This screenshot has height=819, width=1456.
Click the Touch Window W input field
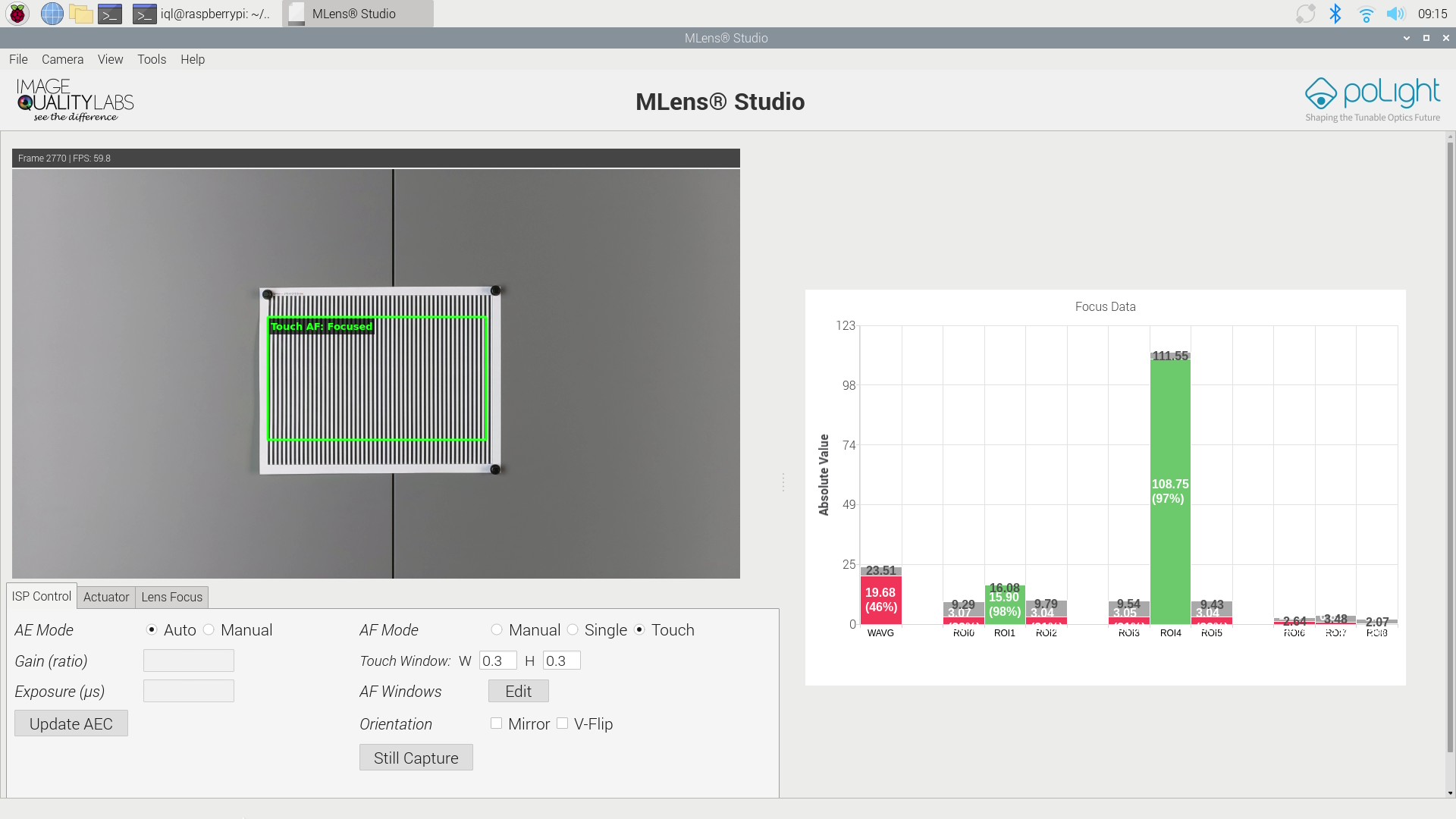(497, 661)
